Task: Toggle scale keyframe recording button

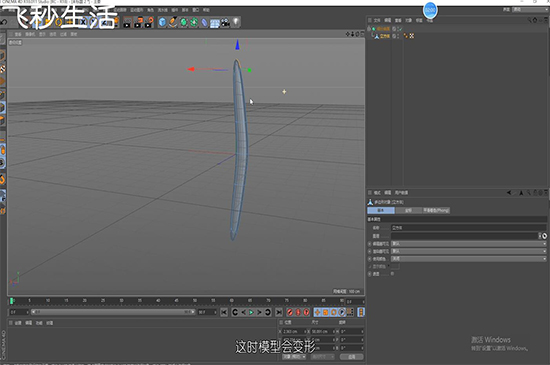Action: tap(326, 312)
